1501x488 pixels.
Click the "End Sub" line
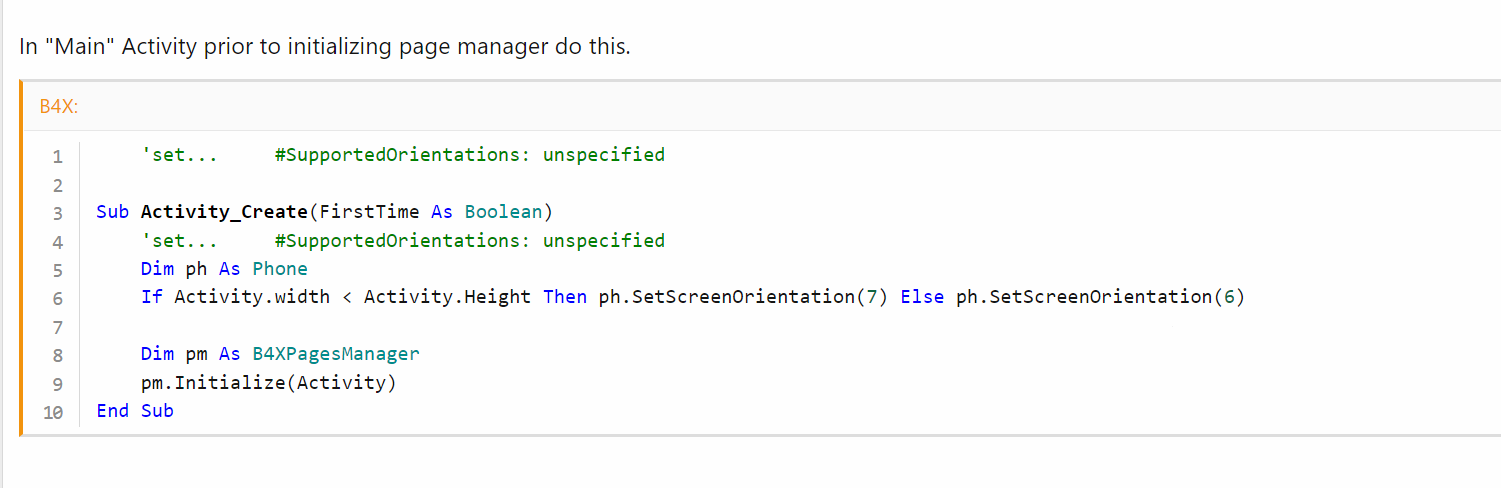coord(135,411)
